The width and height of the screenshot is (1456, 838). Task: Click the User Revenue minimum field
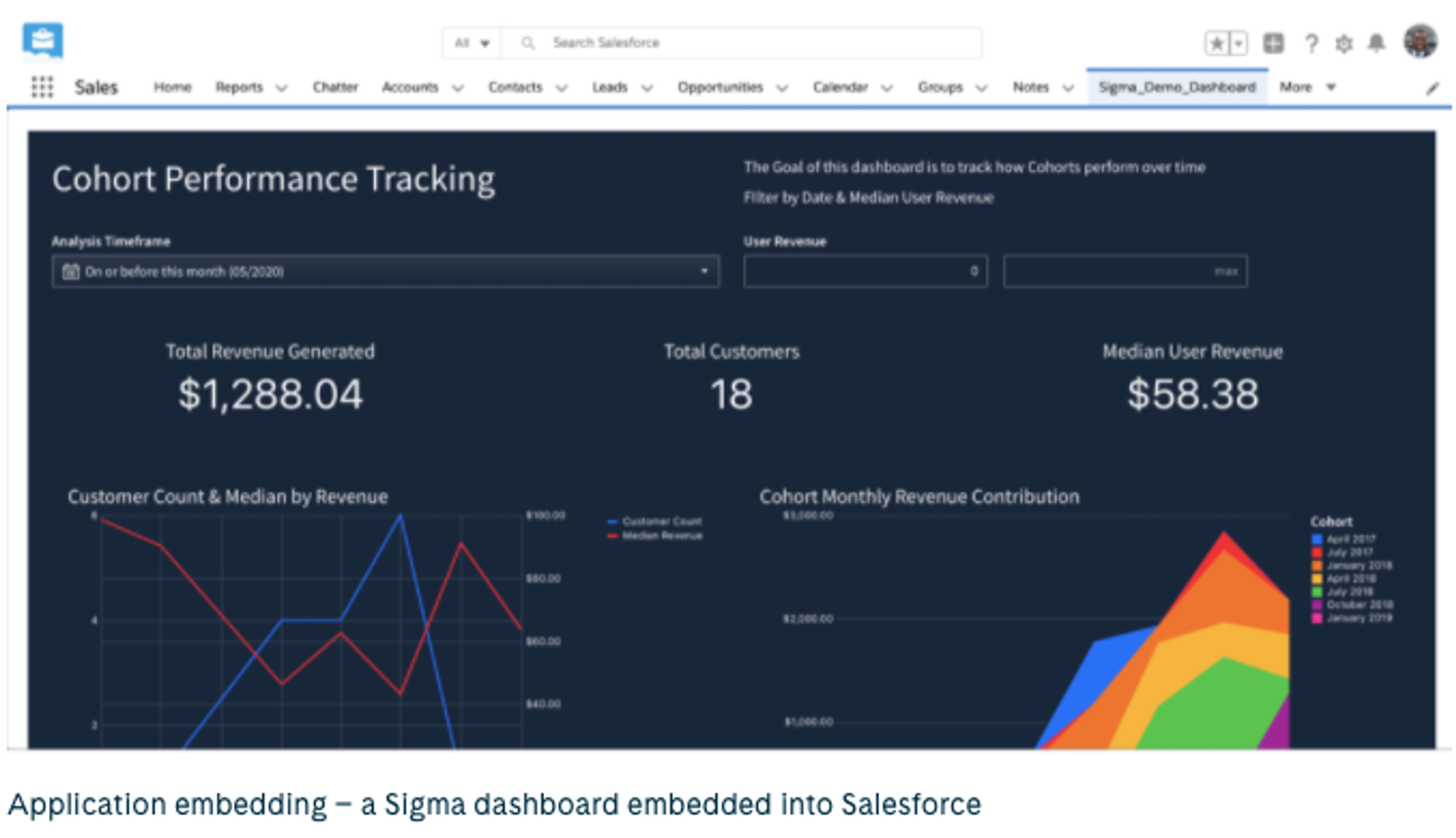865,271
